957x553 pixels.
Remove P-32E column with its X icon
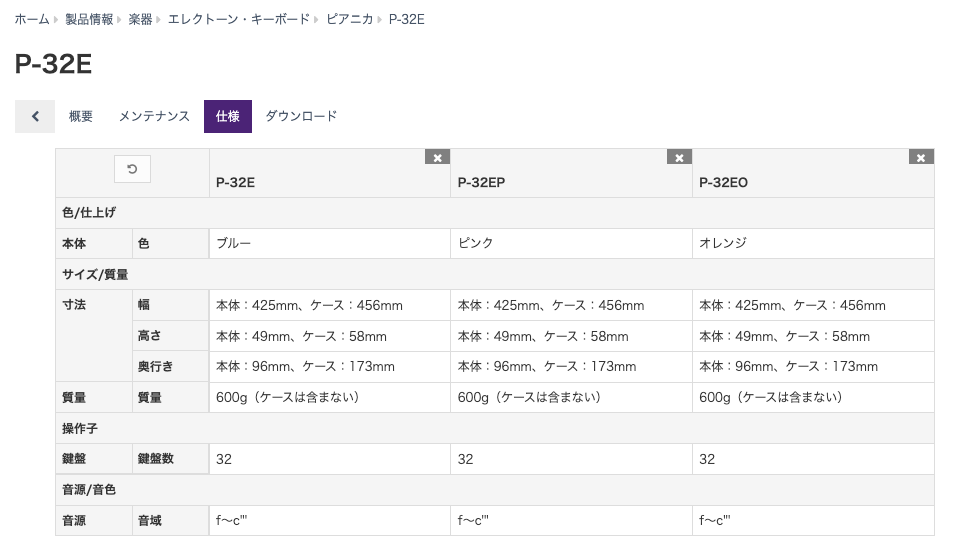pyautogui.click(x=438, y=157)
